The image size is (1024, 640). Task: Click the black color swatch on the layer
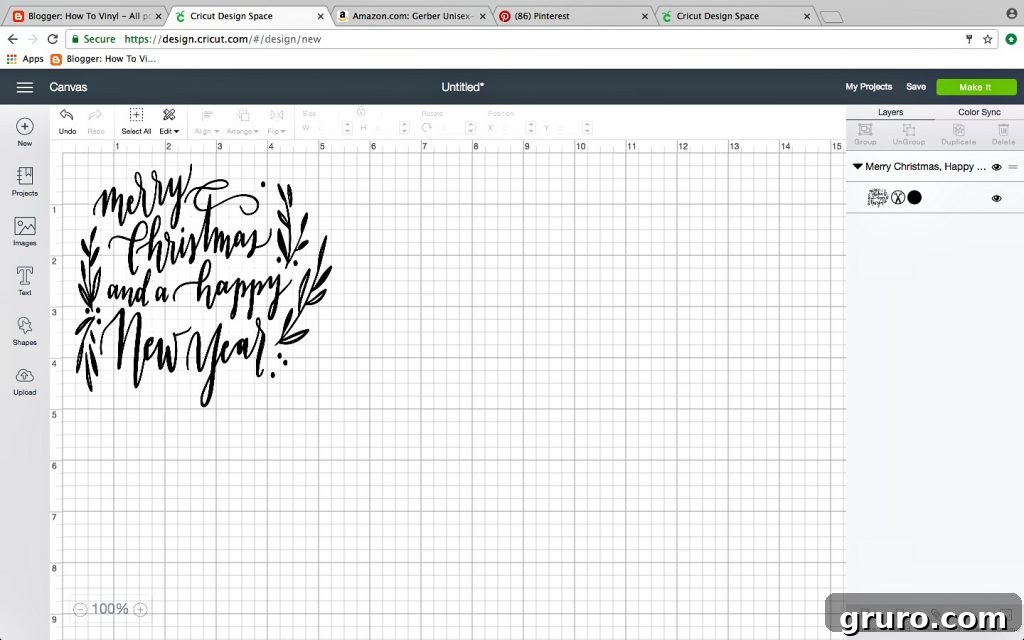click(x=914, y=197)
